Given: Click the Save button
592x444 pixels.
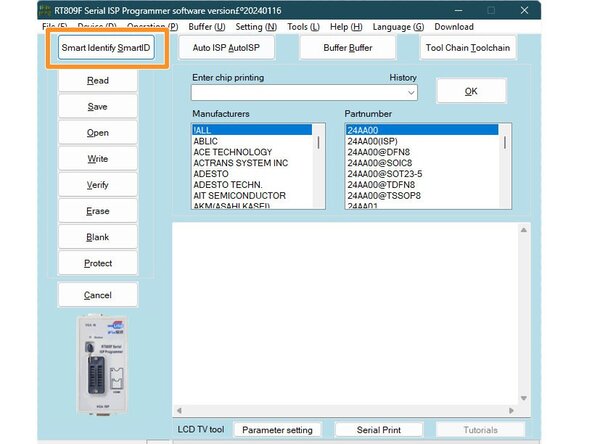Looking at the screenshot, I should point(98,106).
